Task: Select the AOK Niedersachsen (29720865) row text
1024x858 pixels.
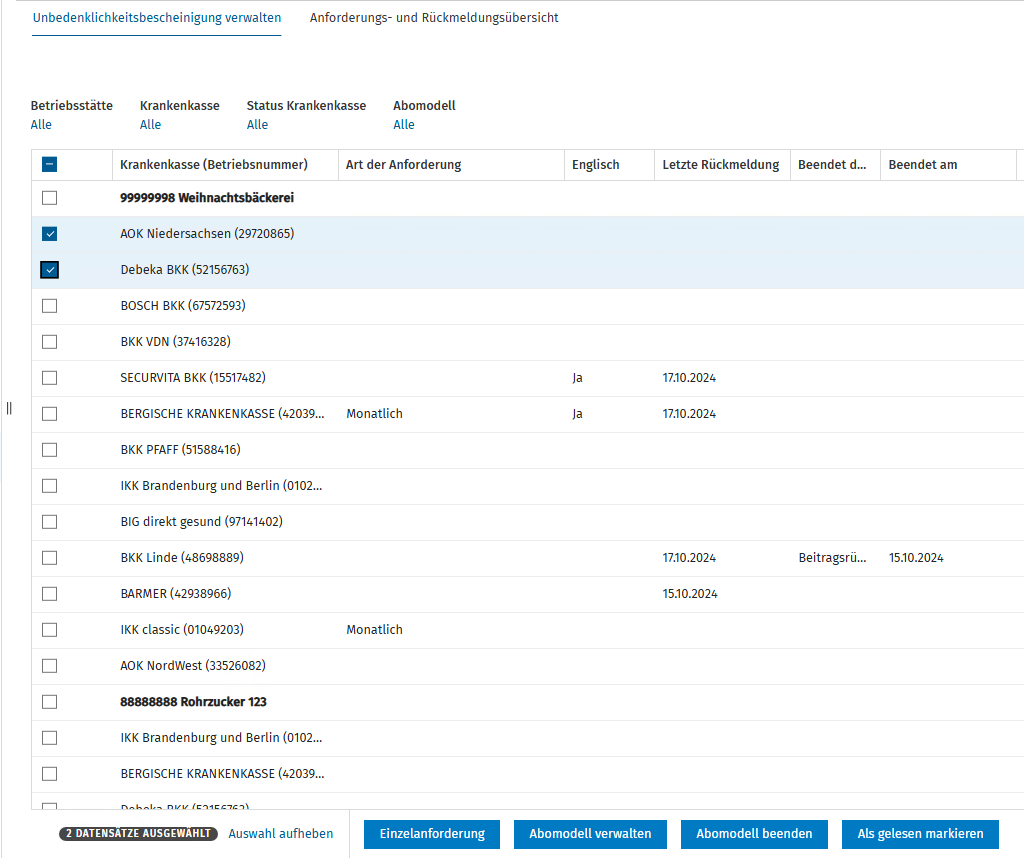Action: click(x=207, y=234)
